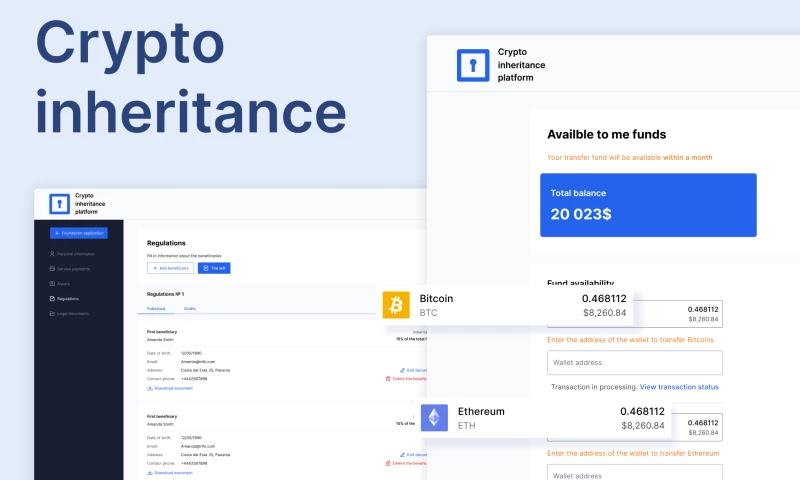This screenshot has height=480, width=800.
Task: Open the Drafts tab
Action: 189,309
